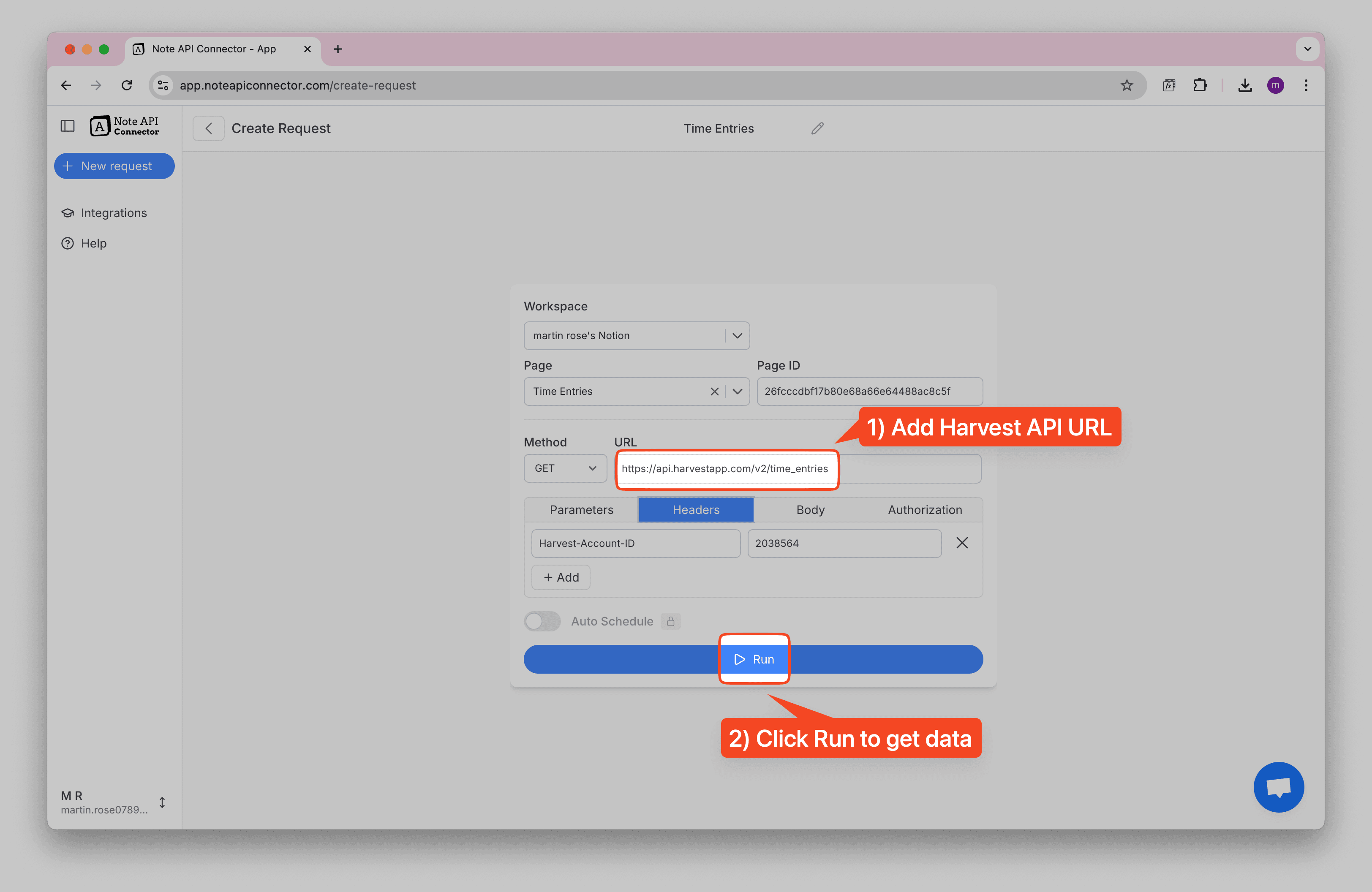Toggle the Auto Schedule switch
Screen dimensions: 1372x892
542,621
